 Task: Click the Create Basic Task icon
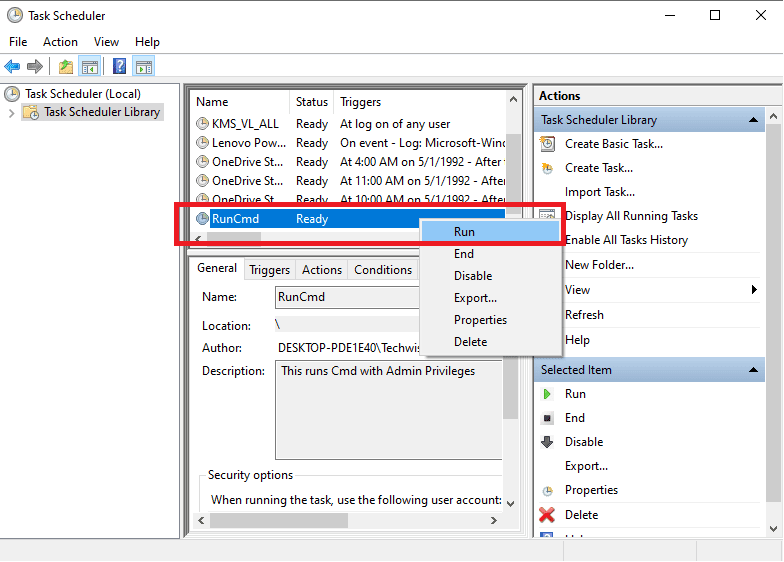click(547, 143)
